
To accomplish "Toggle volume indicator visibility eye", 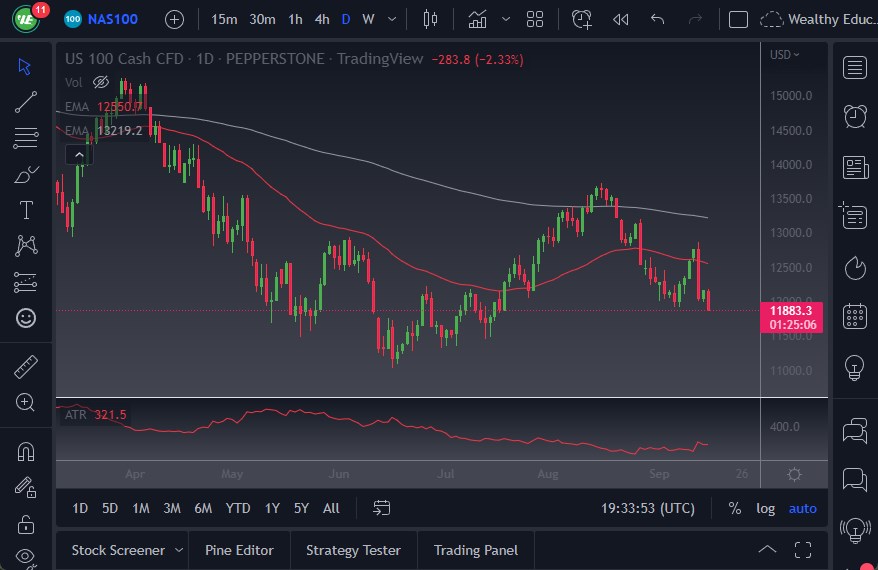I will [x=101, y=82].
